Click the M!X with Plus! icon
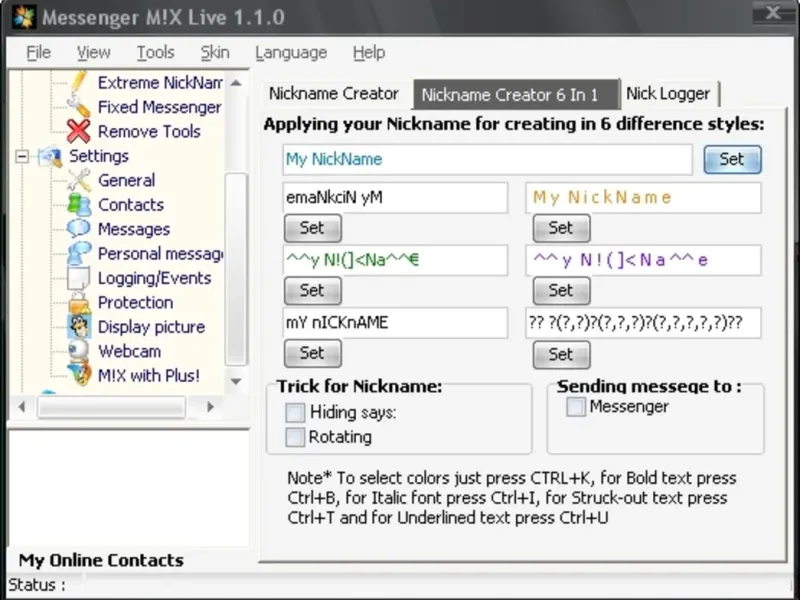Image resolution: width=800 pixels, height=600 pixels. click(79, 375)
